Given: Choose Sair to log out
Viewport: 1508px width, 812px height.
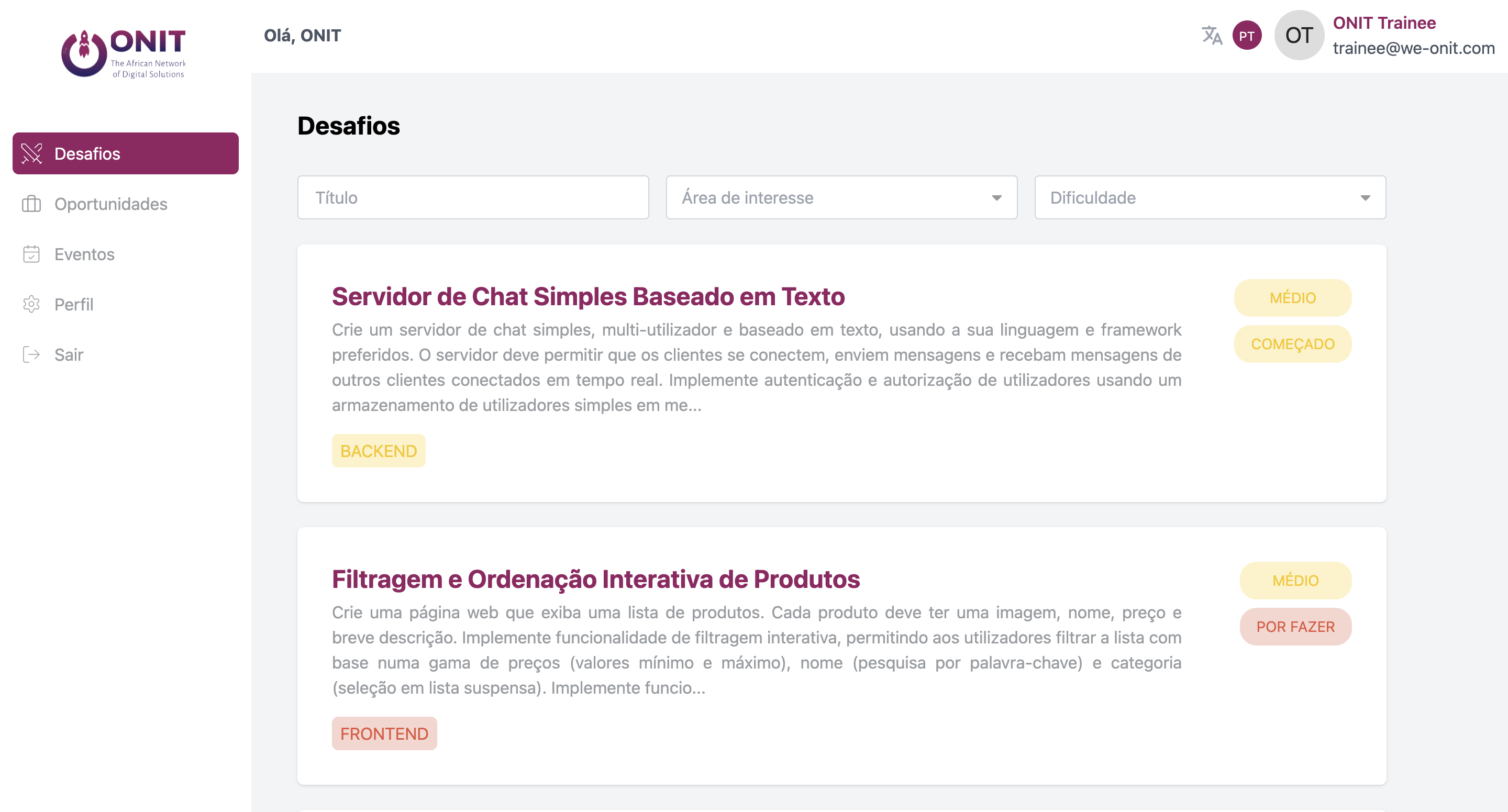Looking at the screenshot, I should coord(125,355).
